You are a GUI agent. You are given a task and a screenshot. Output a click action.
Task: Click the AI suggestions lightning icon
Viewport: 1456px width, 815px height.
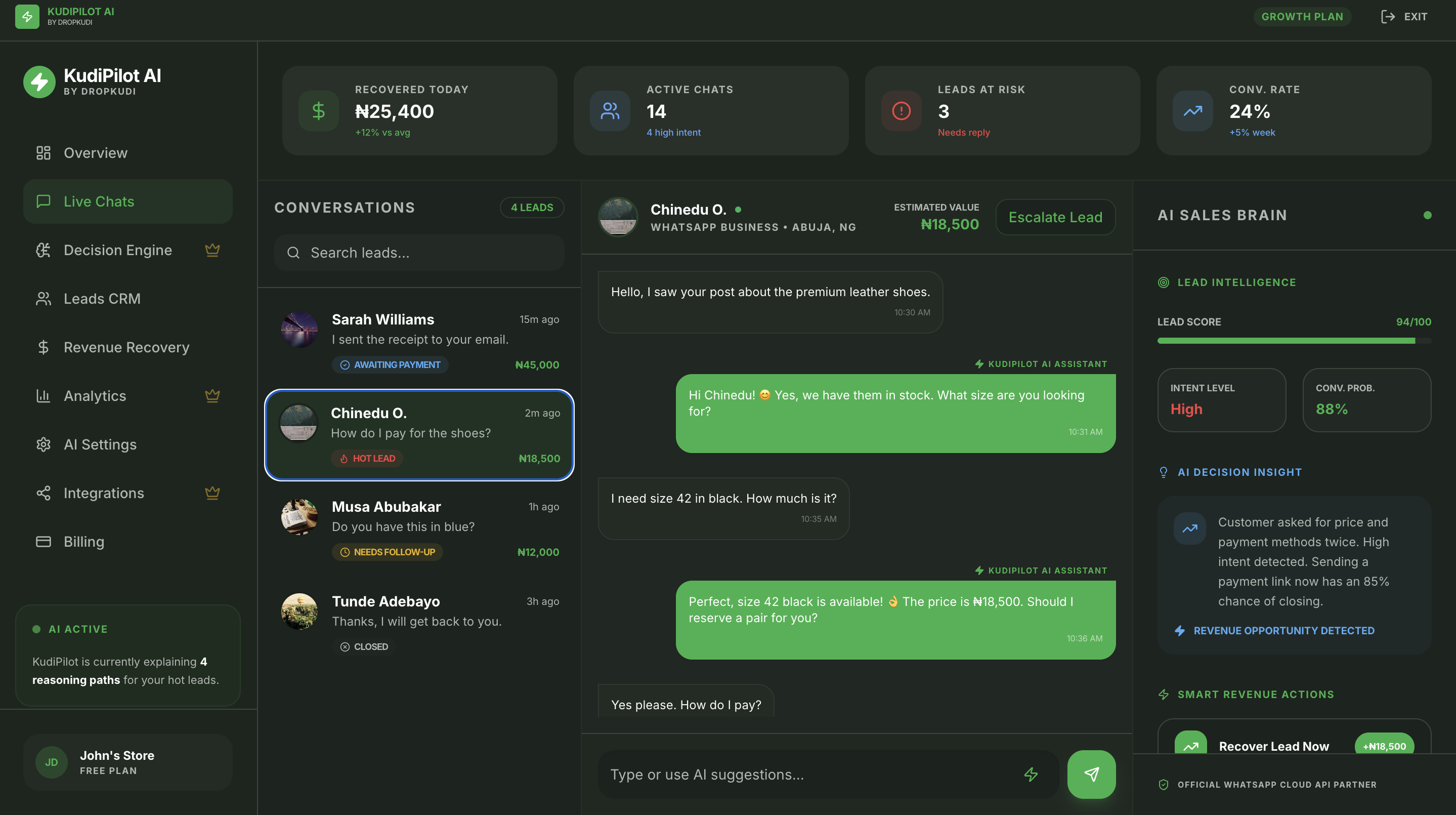[x=1031, y=775]
